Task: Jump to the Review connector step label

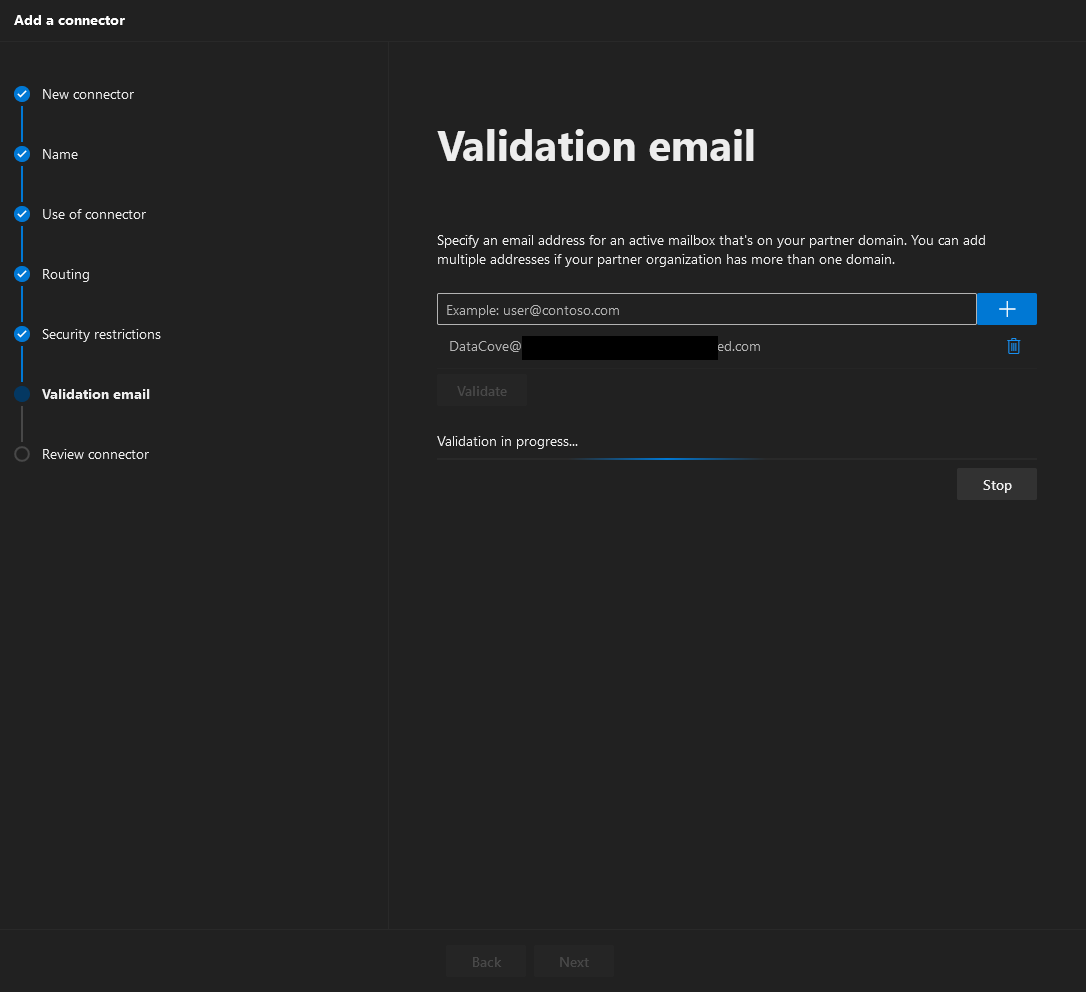Action: click(95, 454)
